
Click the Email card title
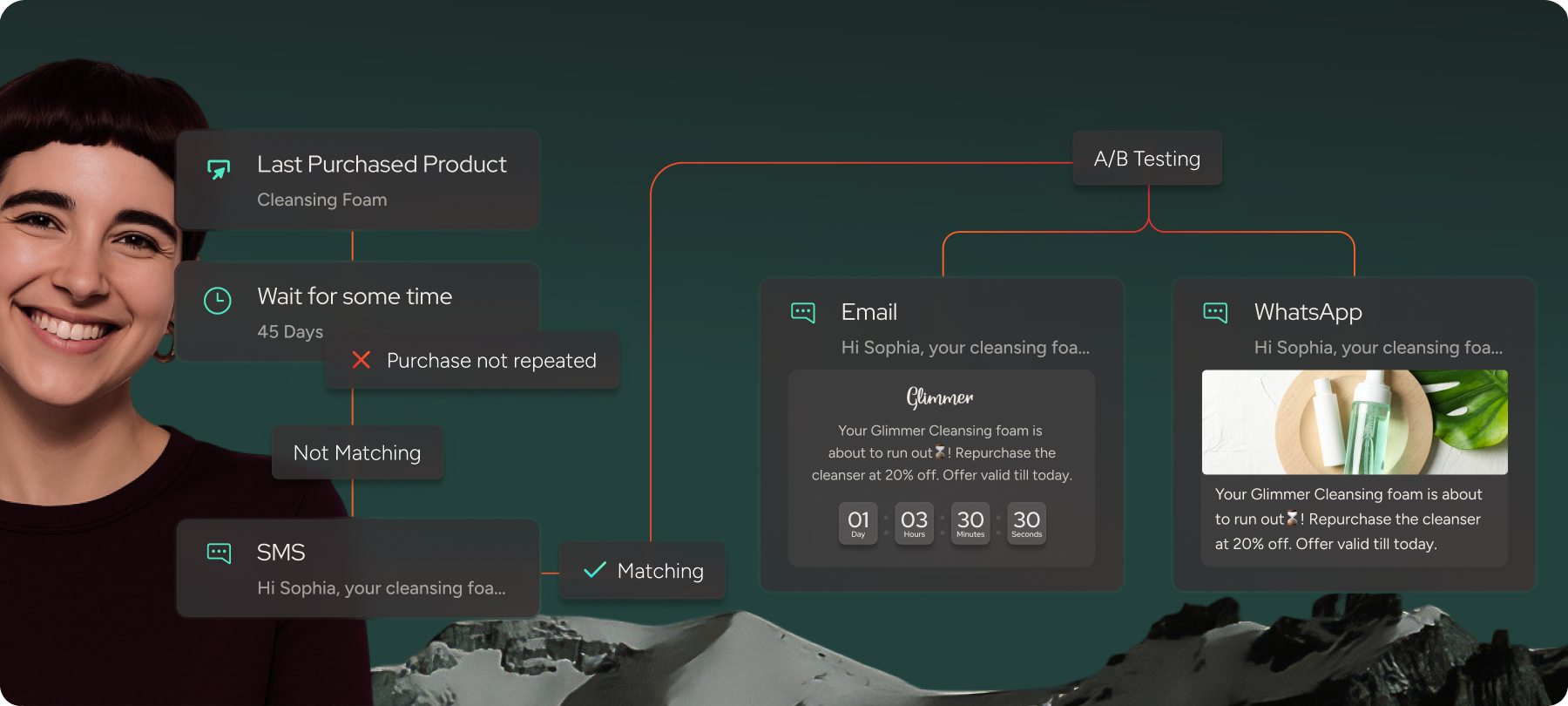pyautogui.click(x=869, y=312)
